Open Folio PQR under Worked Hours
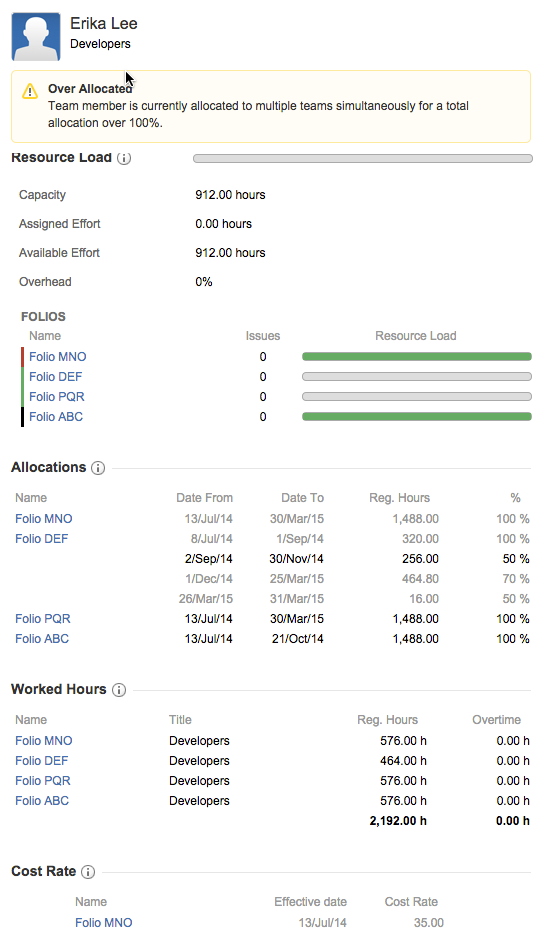This screenshot has width=547, height=933. 43,781
